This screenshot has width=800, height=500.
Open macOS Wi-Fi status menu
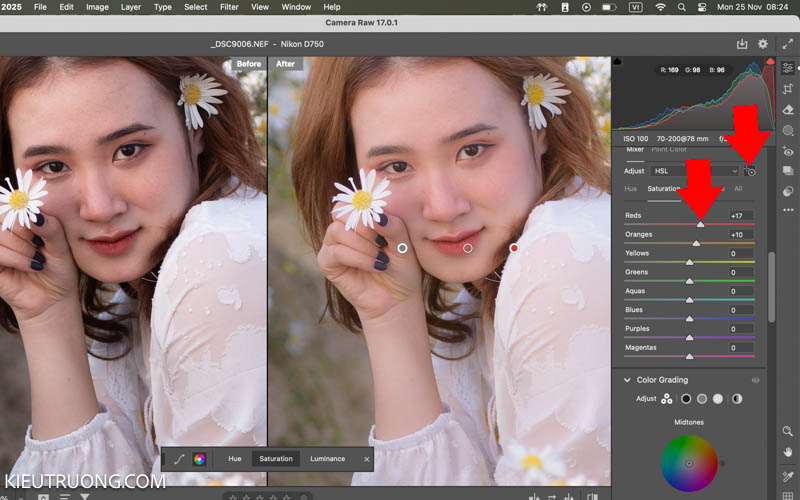[x=660, y=7]
